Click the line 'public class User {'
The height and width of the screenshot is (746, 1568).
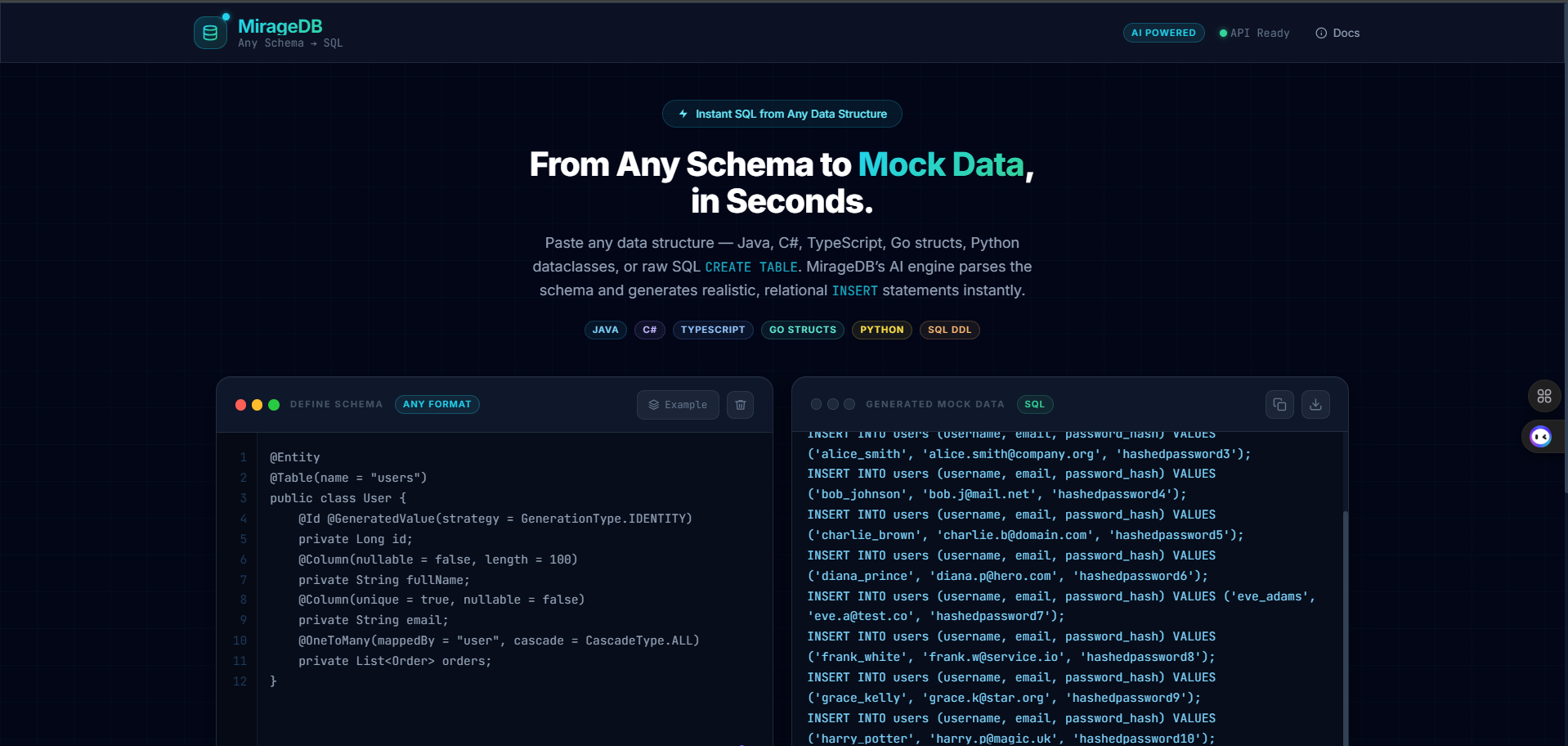[x=338, y=498]
